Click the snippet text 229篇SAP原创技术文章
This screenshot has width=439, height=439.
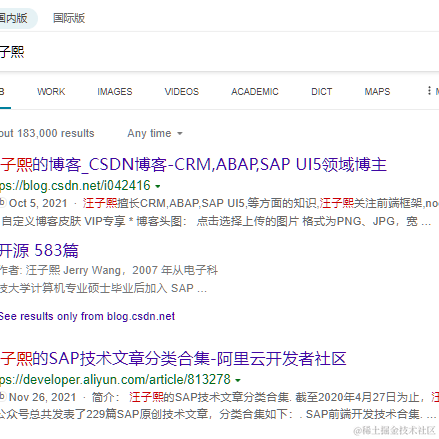(x=147, y=414)
